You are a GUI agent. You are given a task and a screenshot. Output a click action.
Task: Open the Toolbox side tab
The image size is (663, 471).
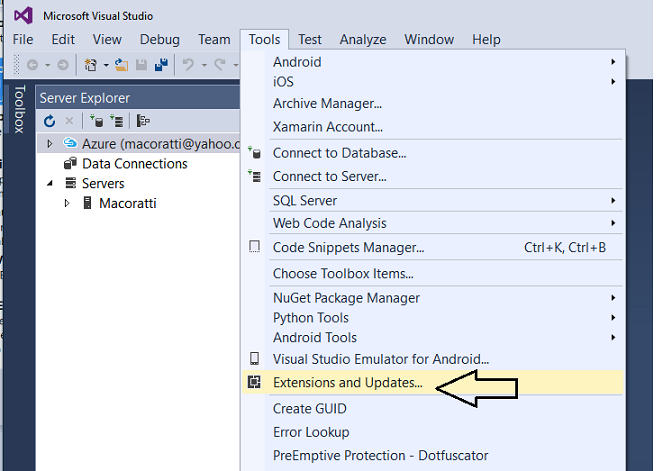19,109
